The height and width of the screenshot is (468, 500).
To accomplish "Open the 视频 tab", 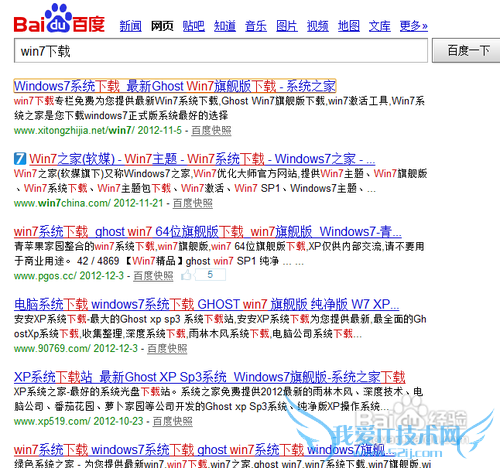I will (318, 26).
